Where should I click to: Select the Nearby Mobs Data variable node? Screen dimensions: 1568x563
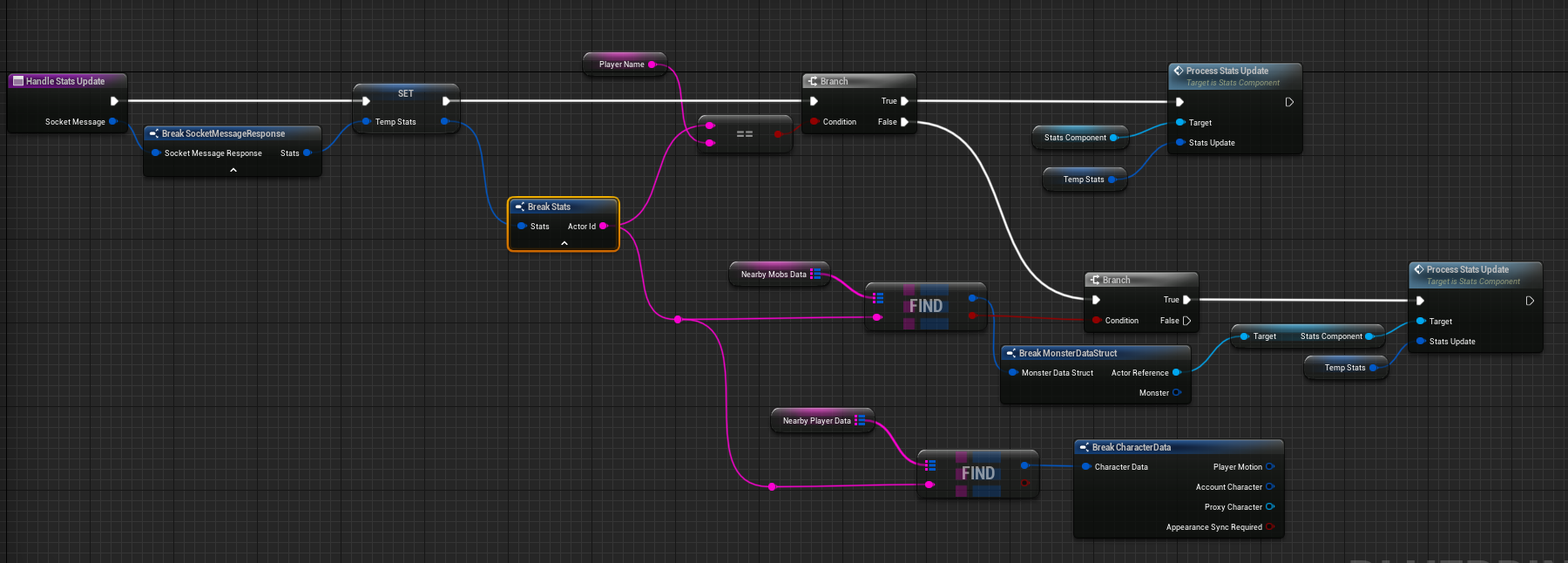780,274
